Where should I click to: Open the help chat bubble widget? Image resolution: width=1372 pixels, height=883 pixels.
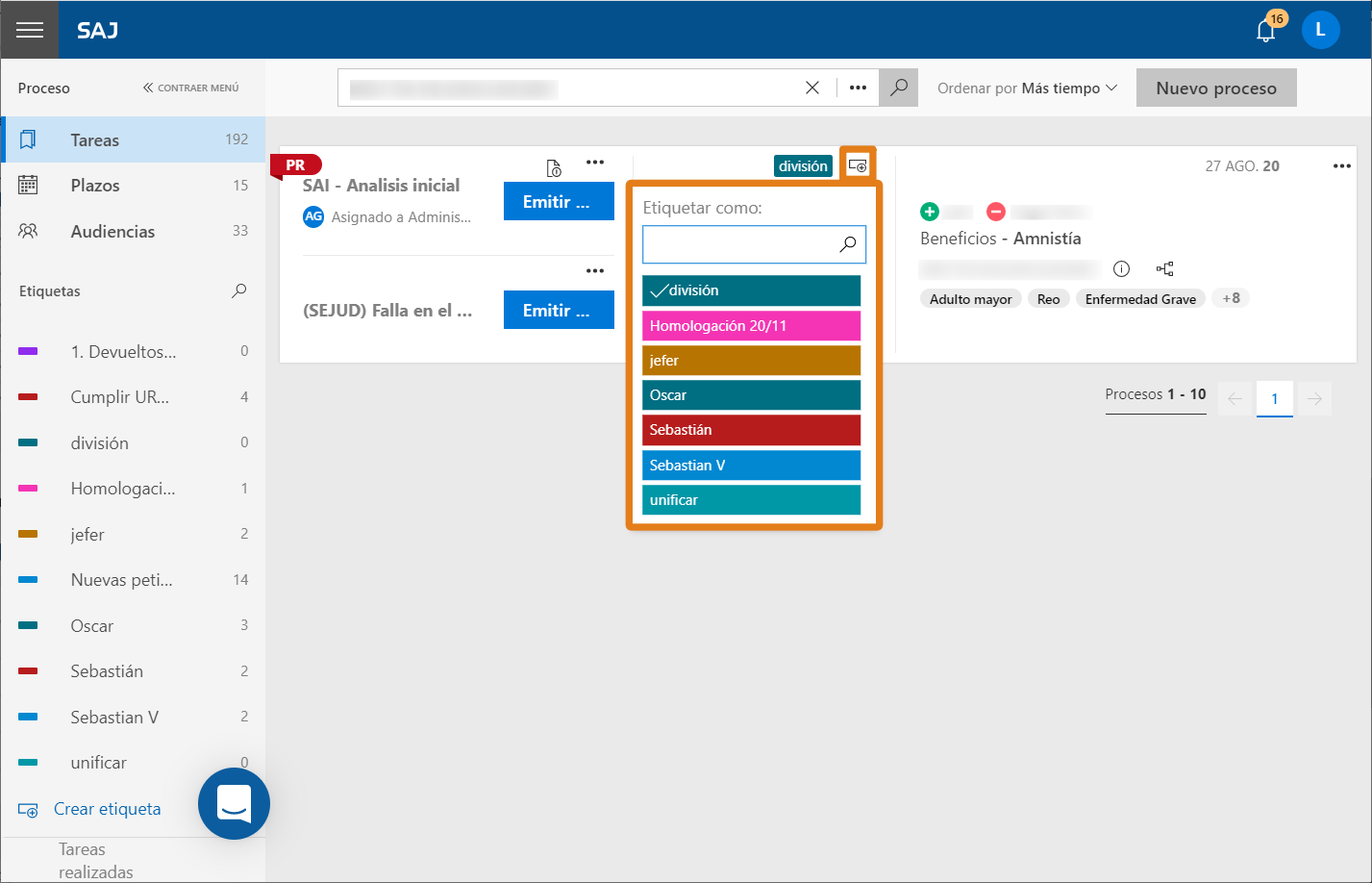click(234, 803)
